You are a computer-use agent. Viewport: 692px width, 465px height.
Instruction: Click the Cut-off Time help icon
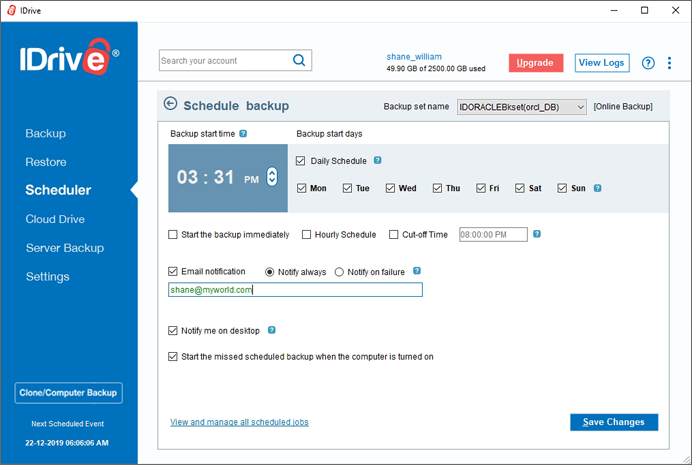click(x=537, y=234)
